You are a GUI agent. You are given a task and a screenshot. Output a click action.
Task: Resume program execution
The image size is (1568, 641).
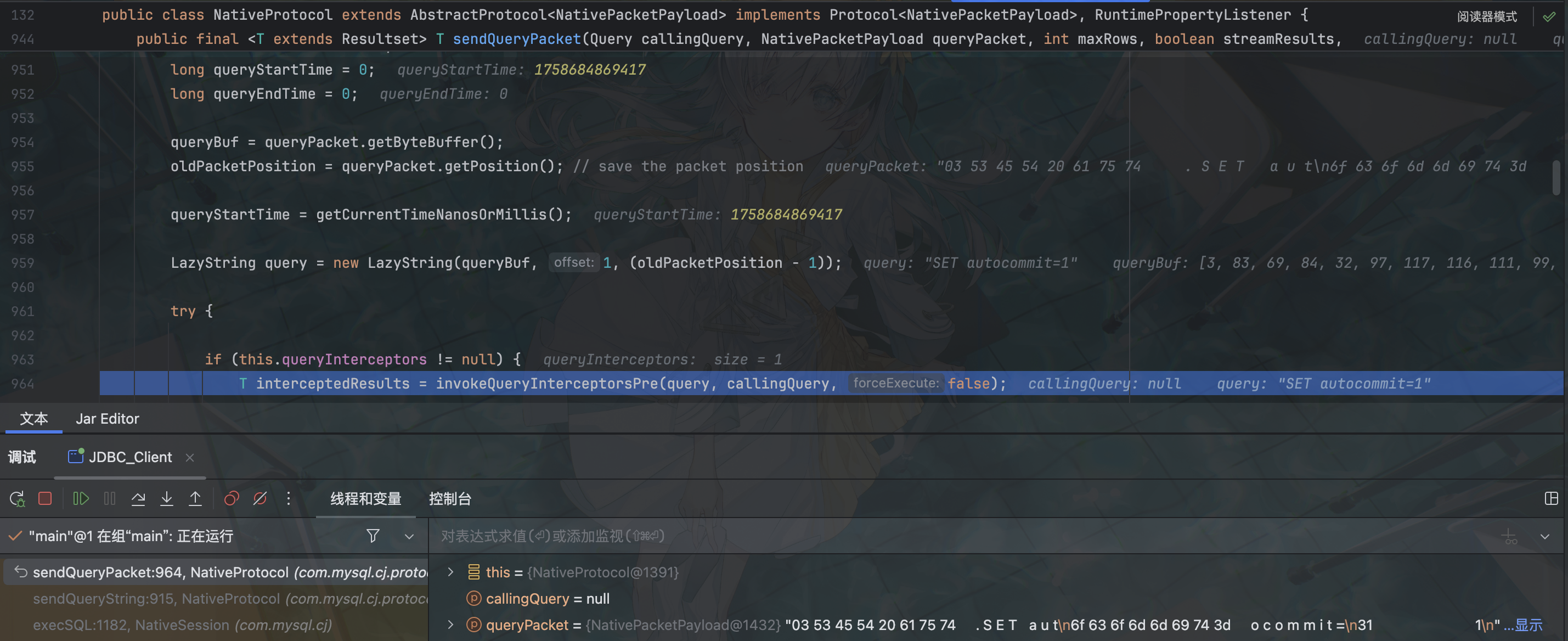(x=81, y=499)
